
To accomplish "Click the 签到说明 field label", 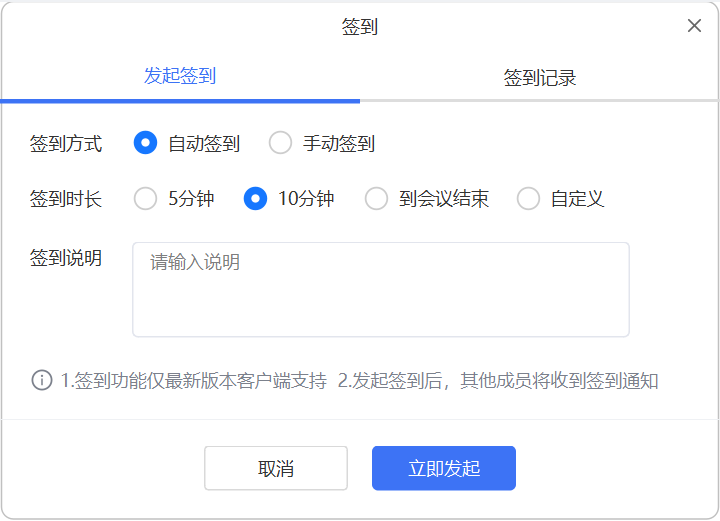I will point(66,258).
